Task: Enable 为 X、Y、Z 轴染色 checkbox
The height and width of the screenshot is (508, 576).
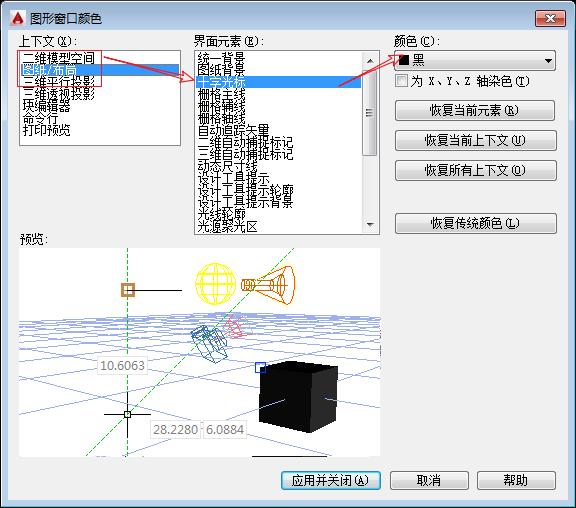Action: point(401,81)
